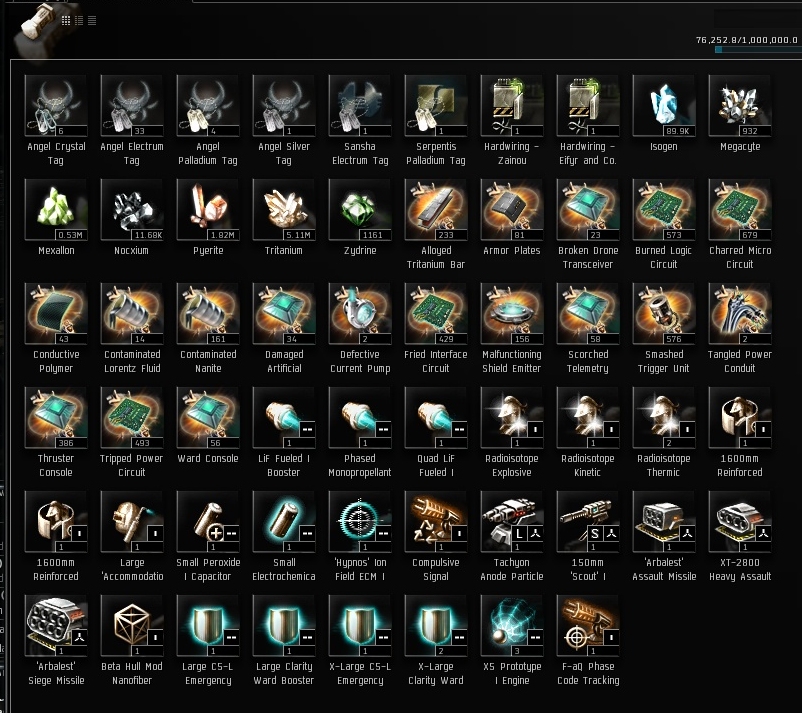802x713 pixels.
Task: Select the Pyerite mineral stack
Action: click(x=208, y=210)
